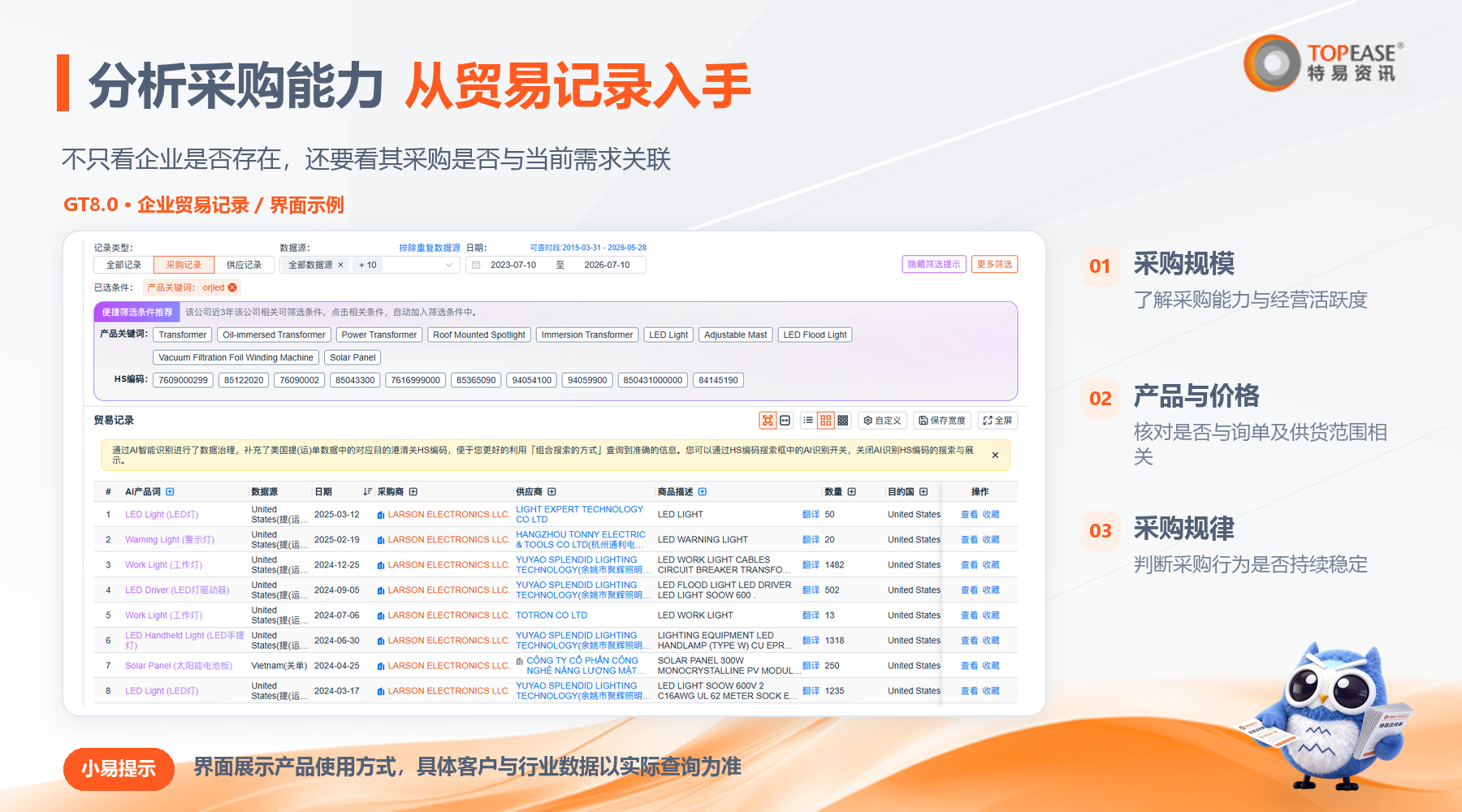Add the Transformer keyword filter chip
Screen dimensions: 1462x812
click(183, 335)
